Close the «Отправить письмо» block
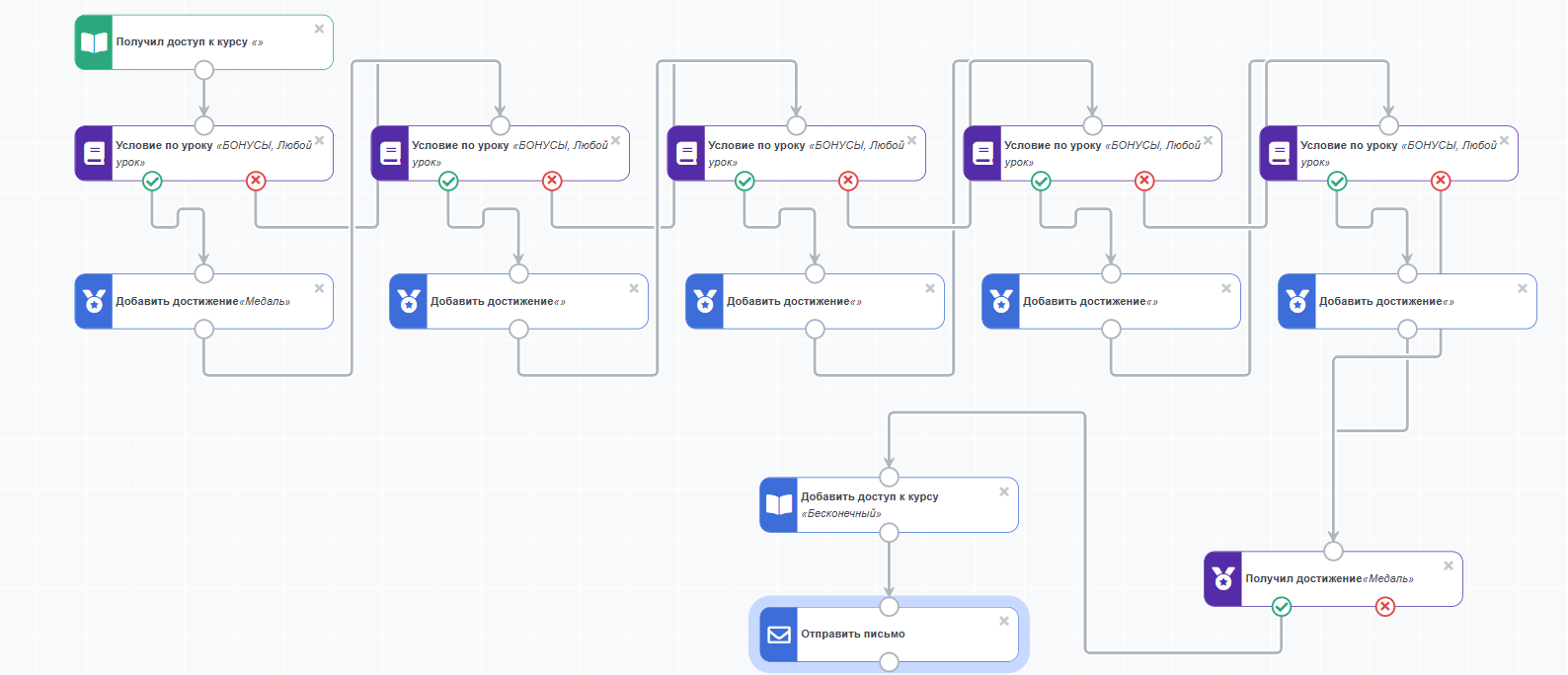Screen dimensions: 1568x675 tap(1004, 621)
